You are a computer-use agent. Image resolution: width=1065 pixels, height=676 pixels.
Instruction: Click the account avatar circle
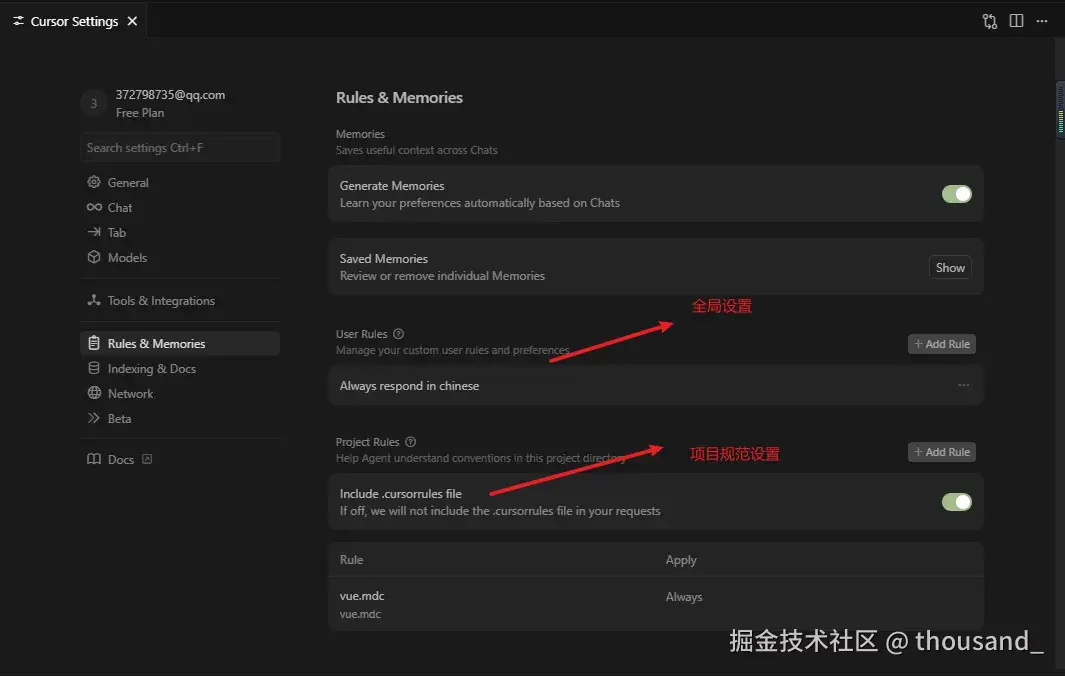94,103
